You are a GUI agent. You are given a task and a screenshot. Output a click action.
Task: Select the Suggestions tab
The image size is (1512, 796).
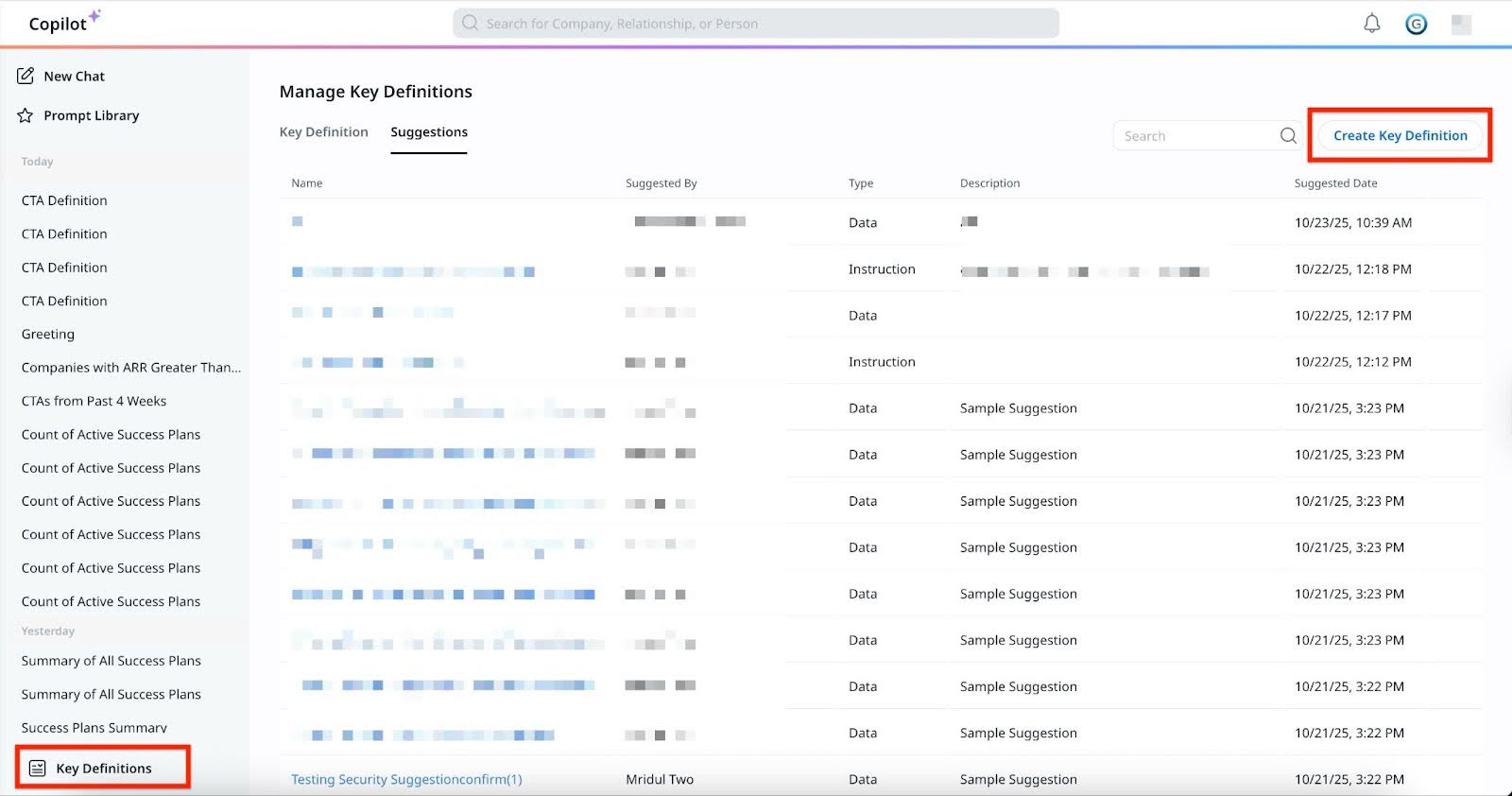click(x=429, y=132)
